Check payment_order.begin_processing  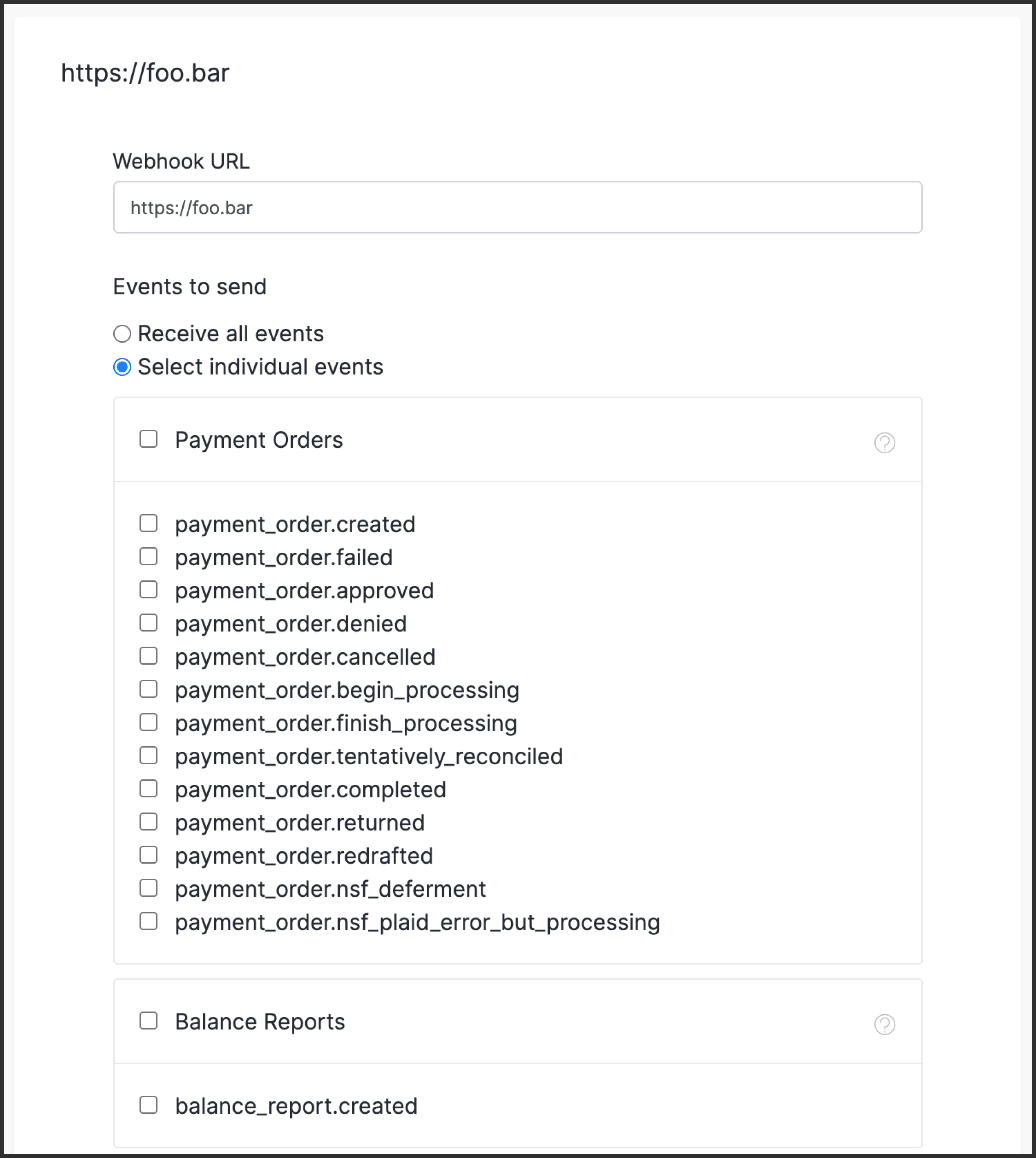[x=149, y=689]
